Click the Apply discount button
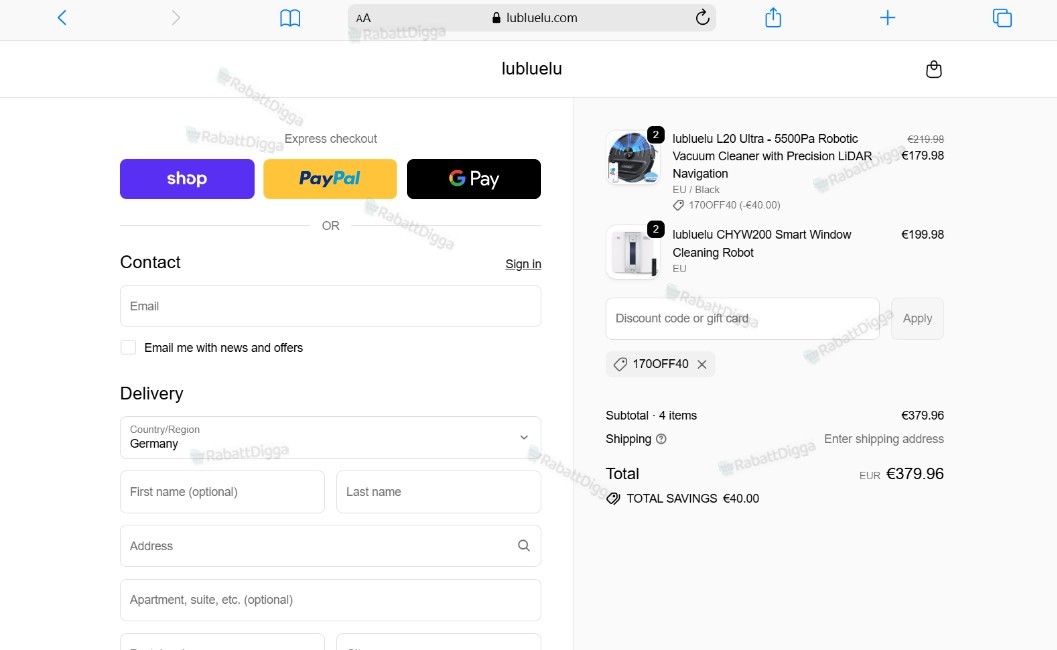The width and height of the screenshot is (1057, 650). click(917, 318)
